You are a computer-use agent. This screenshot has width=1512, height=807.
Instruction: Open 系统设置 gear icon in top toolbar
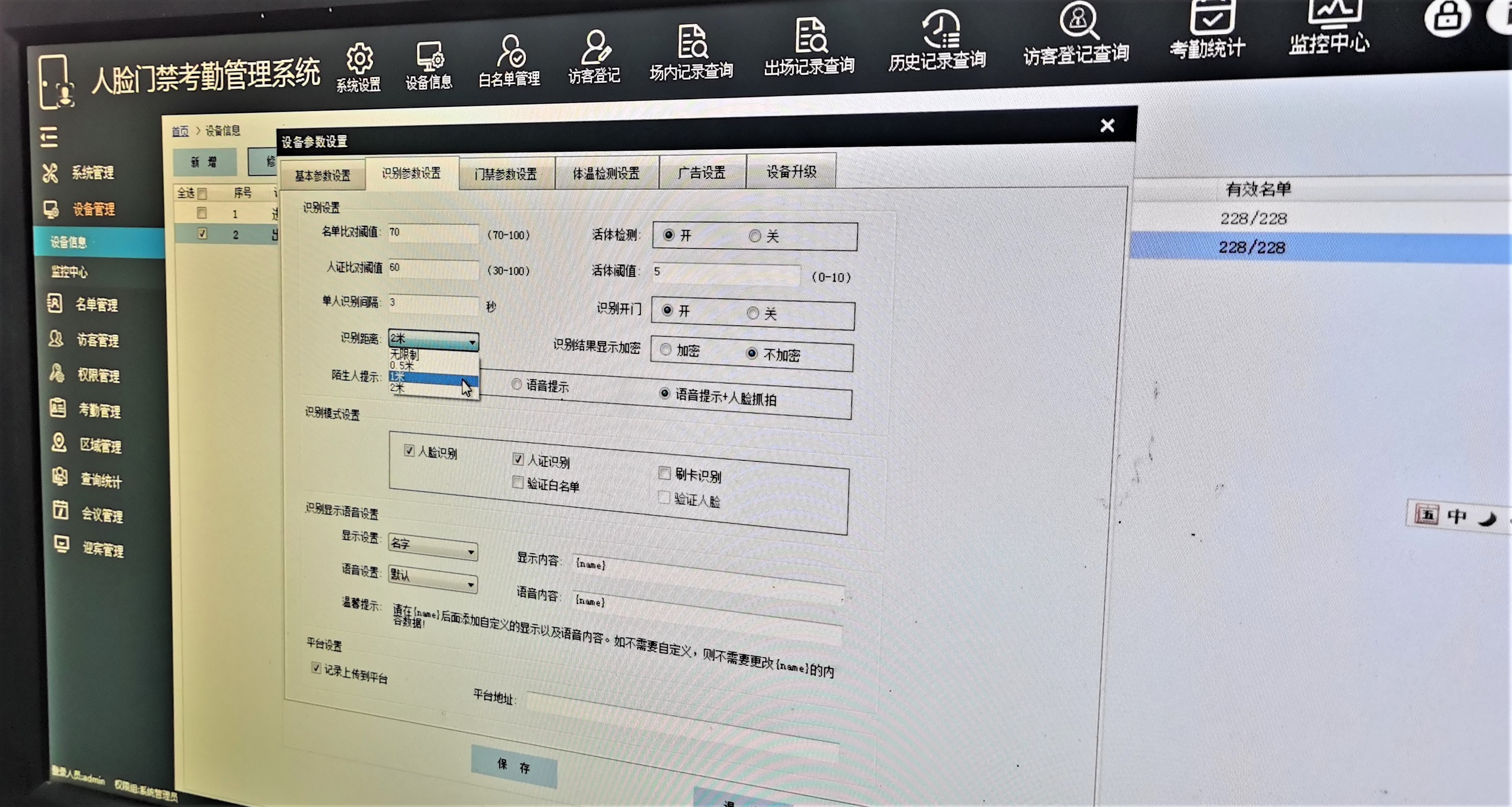tap(359, 58)
